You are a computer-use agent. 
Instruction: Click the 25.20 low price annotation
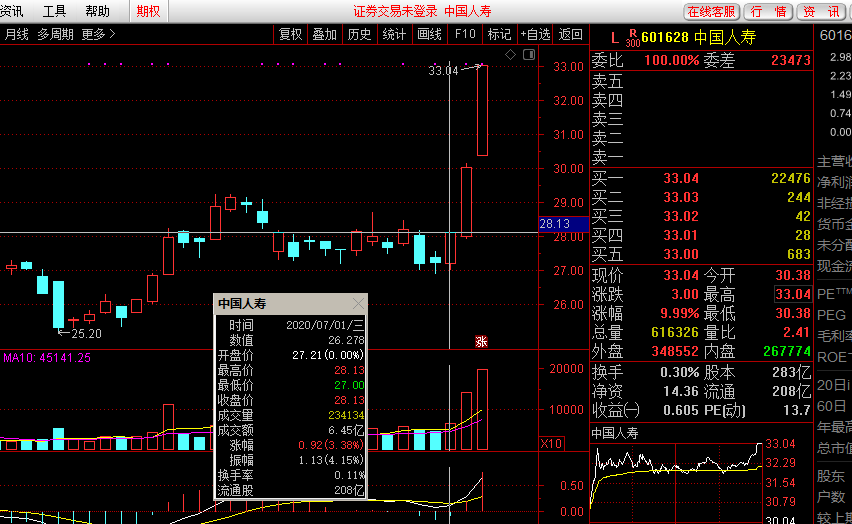coord(86,334)
